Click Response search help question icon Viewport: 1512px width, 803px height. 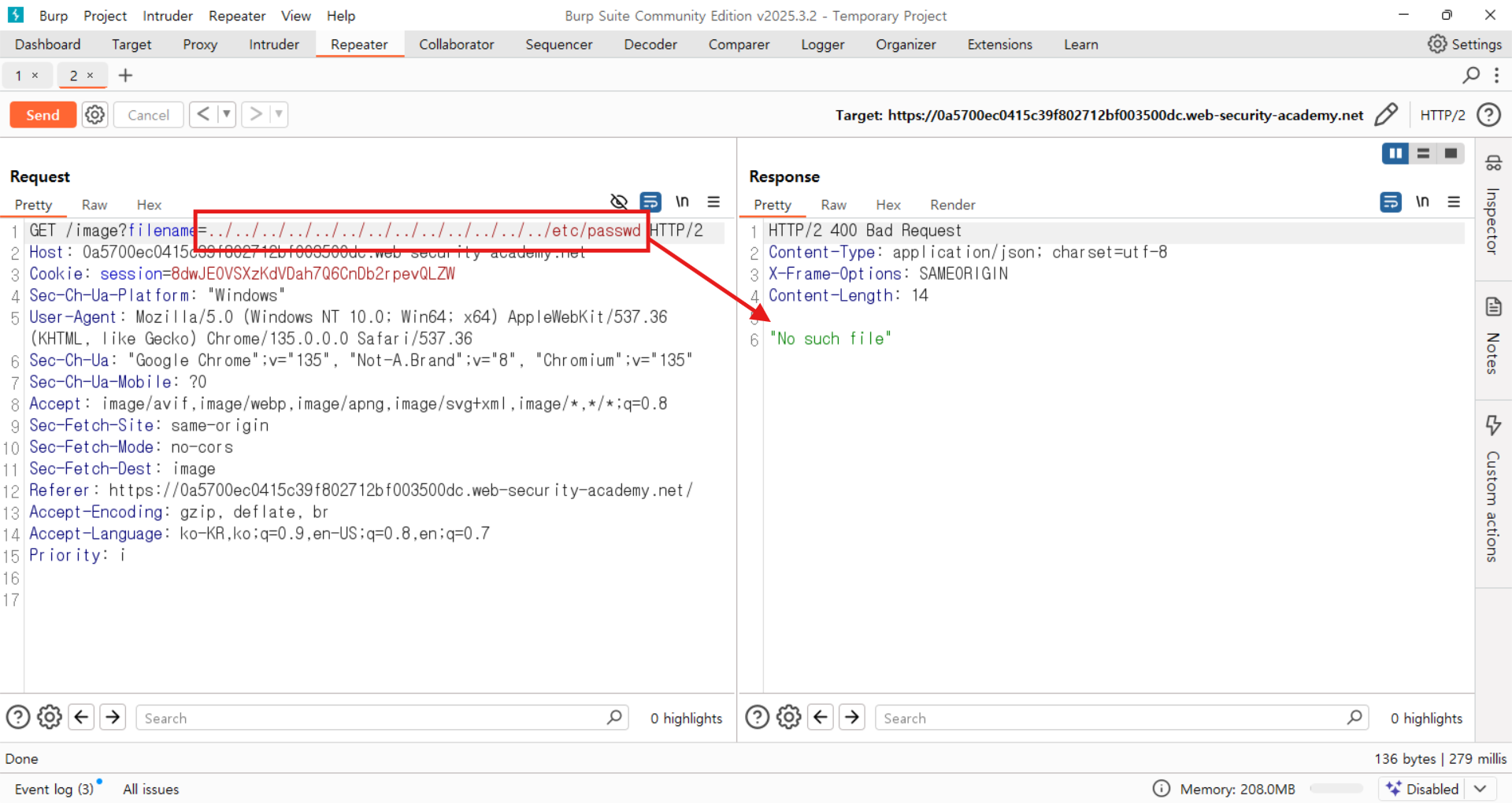tap(758, 717)
